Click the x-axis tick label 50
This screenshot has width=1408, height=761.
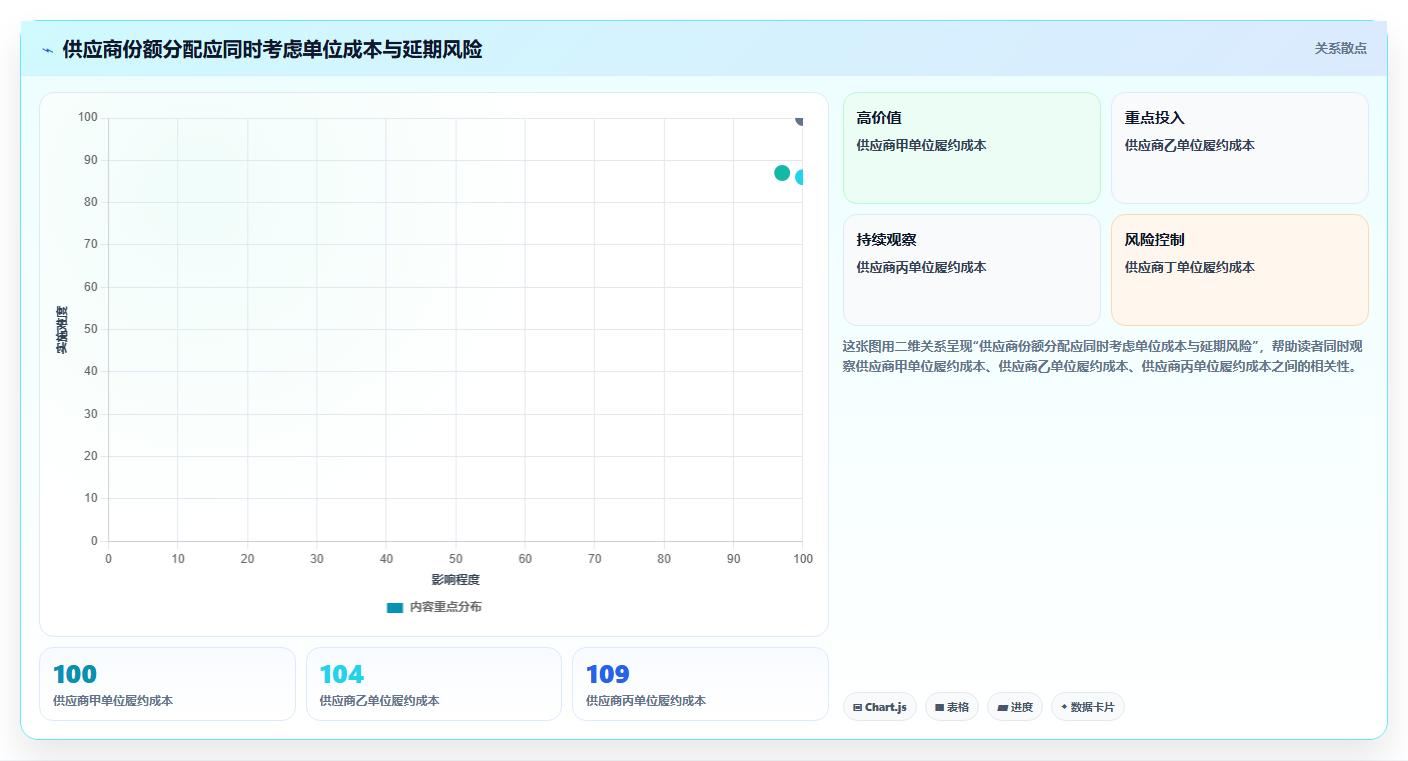pyautogui.click(x=456, y=558)
